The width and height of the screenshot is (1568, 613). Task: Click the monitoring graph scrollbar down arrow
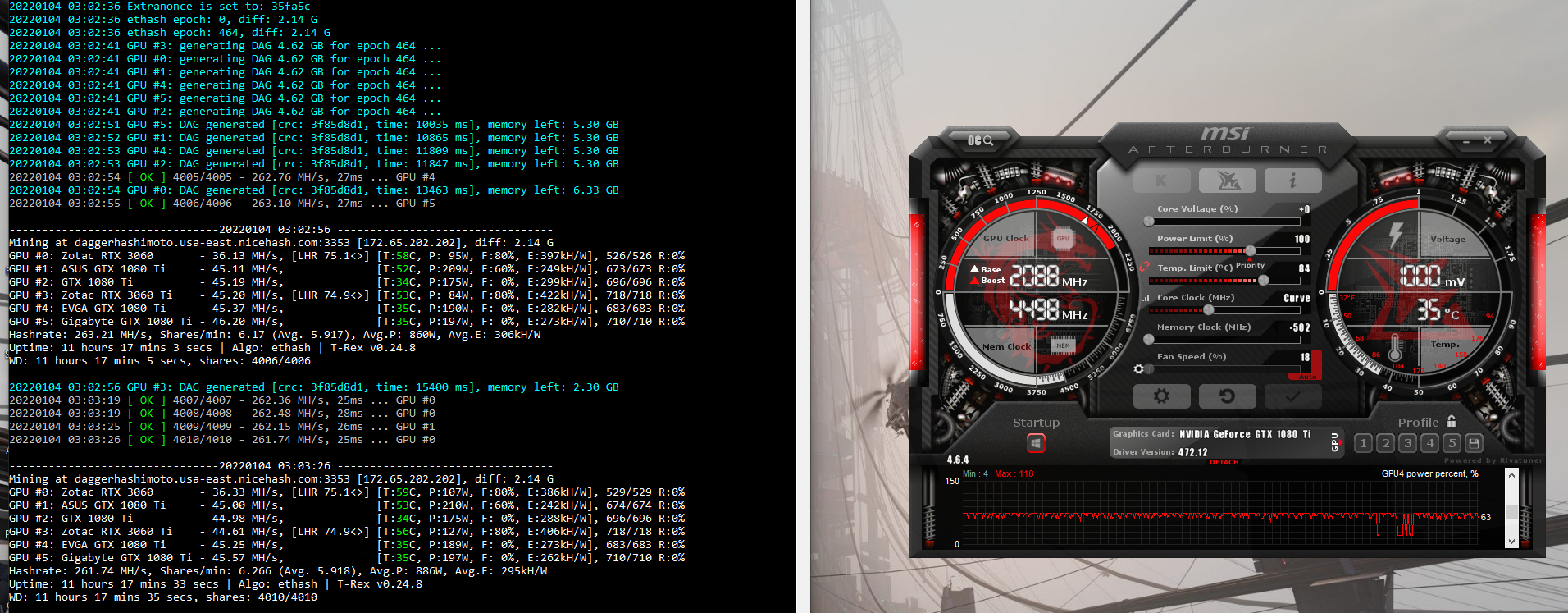tap(1511, 542)
